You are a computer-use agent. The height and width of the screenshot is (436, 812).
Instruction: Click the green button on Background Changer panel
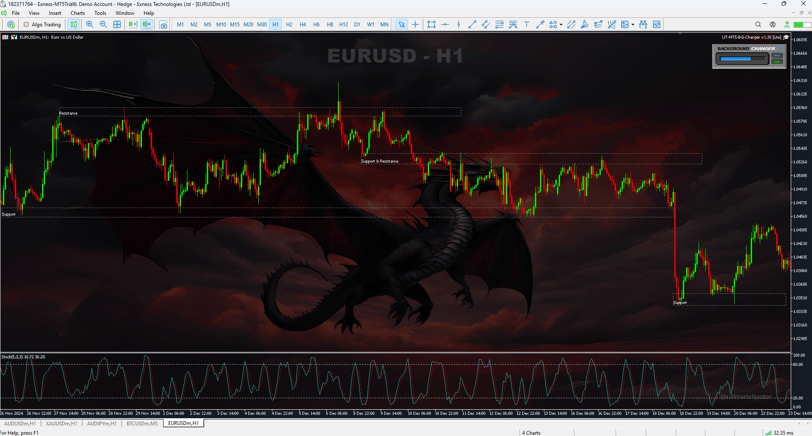point(777,62)
